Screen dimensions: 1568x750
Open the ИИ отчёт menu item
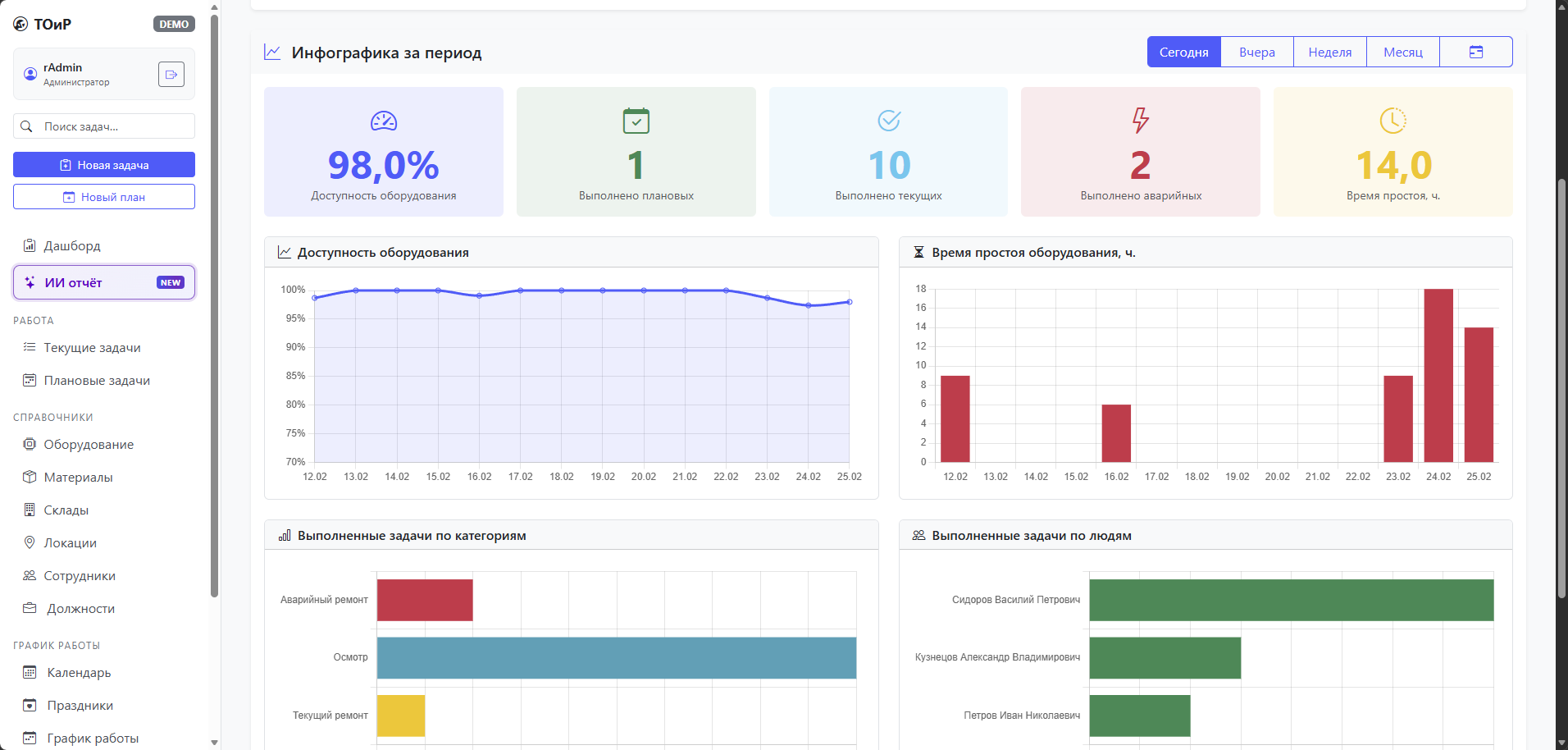104,282
